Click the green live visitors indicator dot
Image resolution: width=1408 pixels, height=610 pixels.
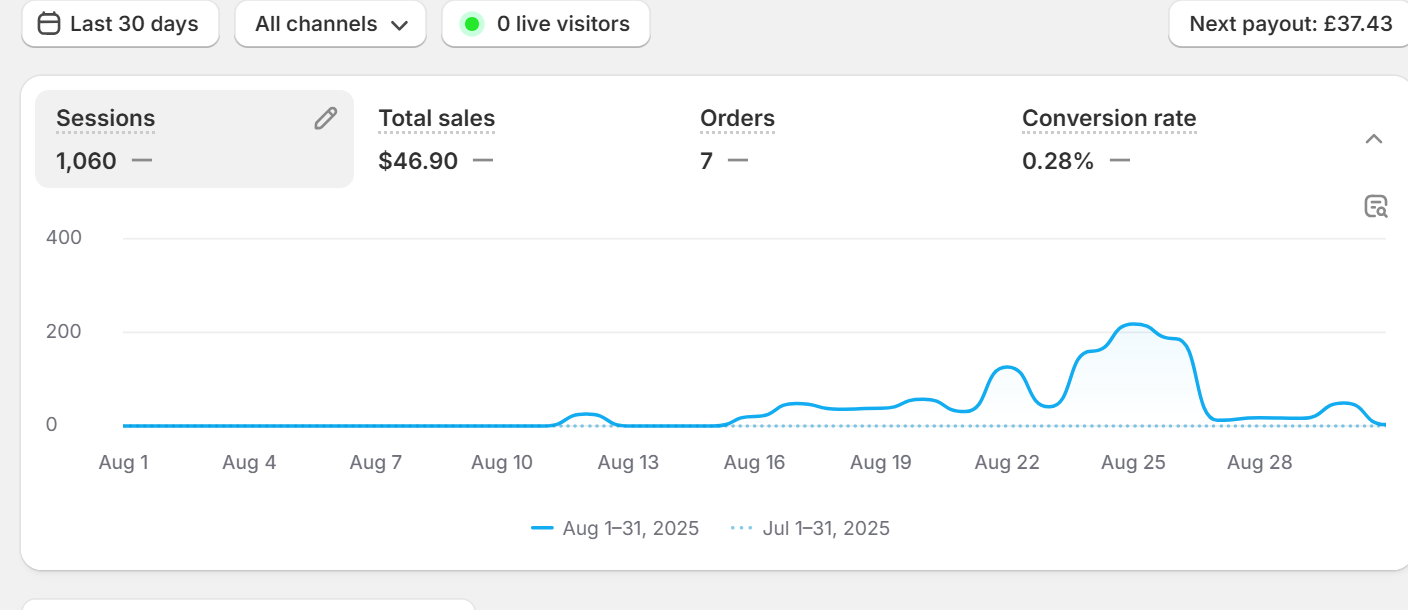coord(472,24)
